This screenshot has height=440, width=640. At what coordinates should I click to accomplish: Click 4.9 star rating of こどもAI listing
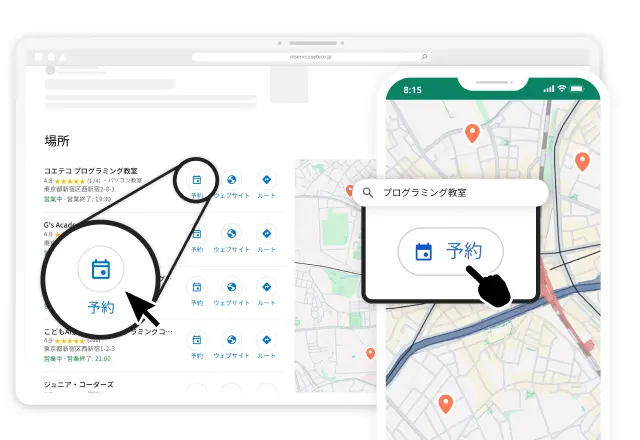pos(72,340)
